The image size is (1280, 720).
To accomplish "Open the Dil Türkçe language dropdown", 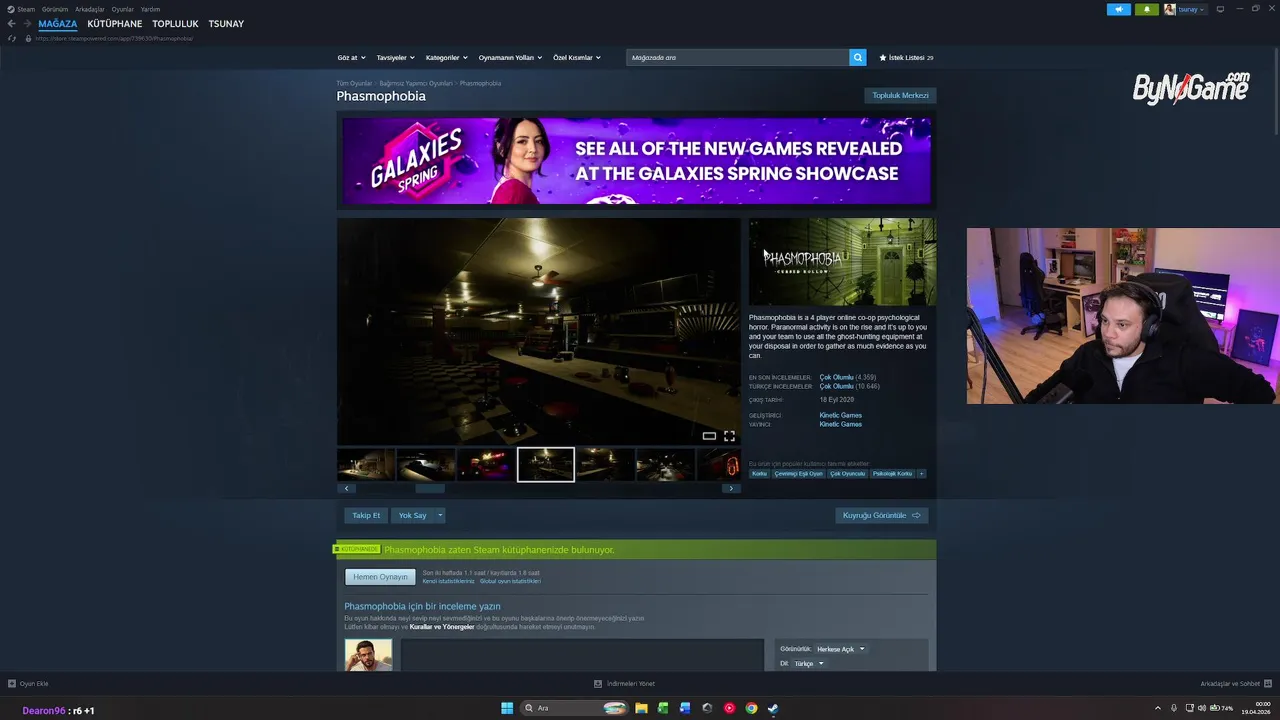I will click(808, 663).
